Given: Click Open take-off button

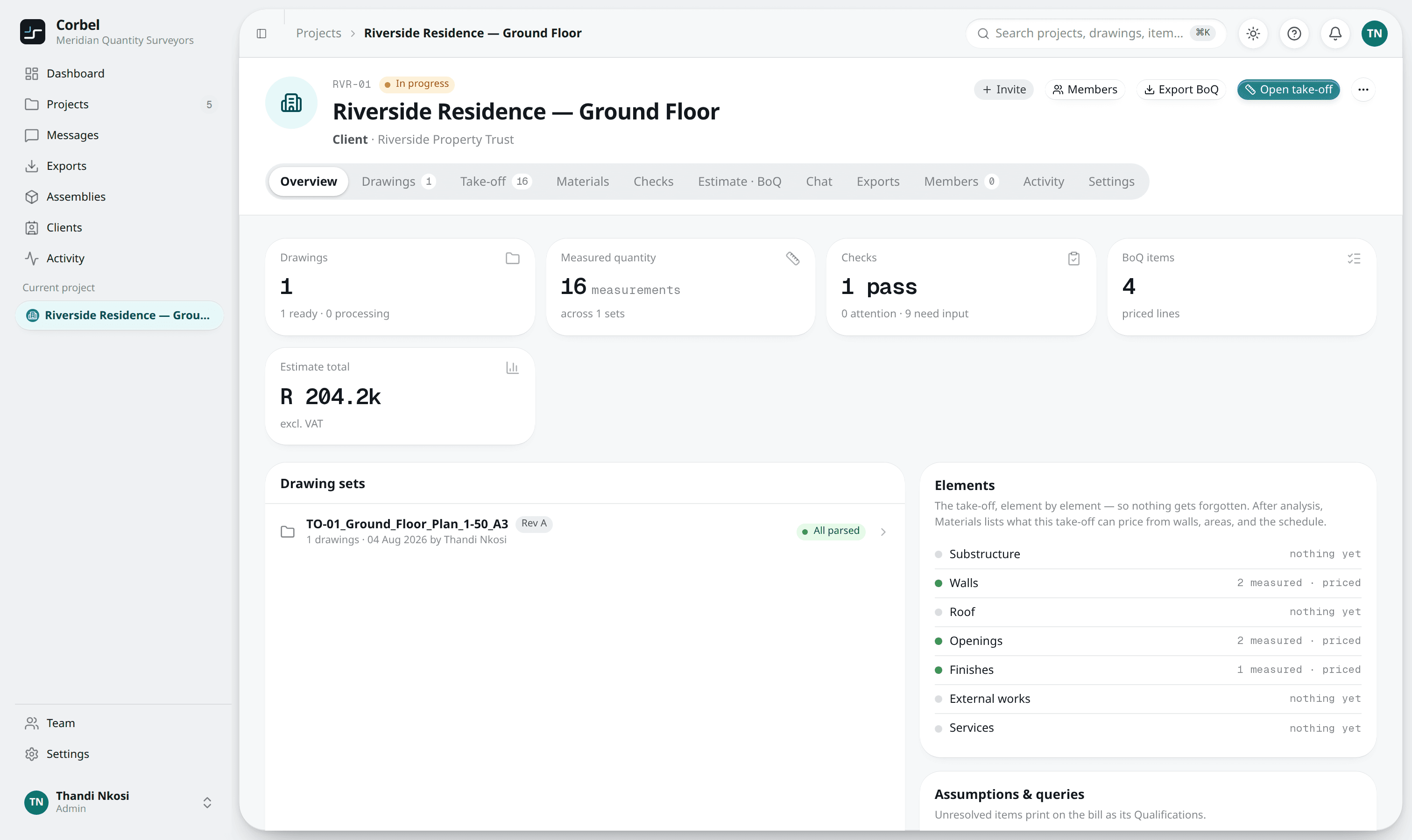Looking at the screenshot, I should click(1288, 90).
